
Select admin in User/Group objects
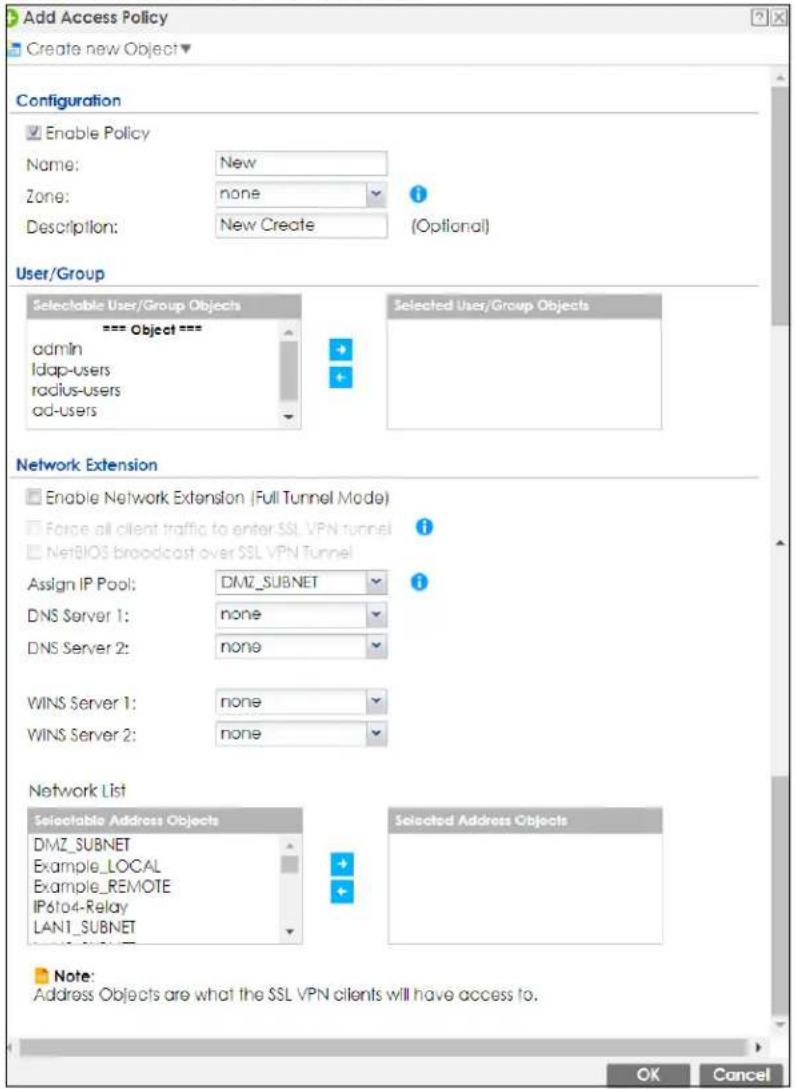tap(56, 349)
